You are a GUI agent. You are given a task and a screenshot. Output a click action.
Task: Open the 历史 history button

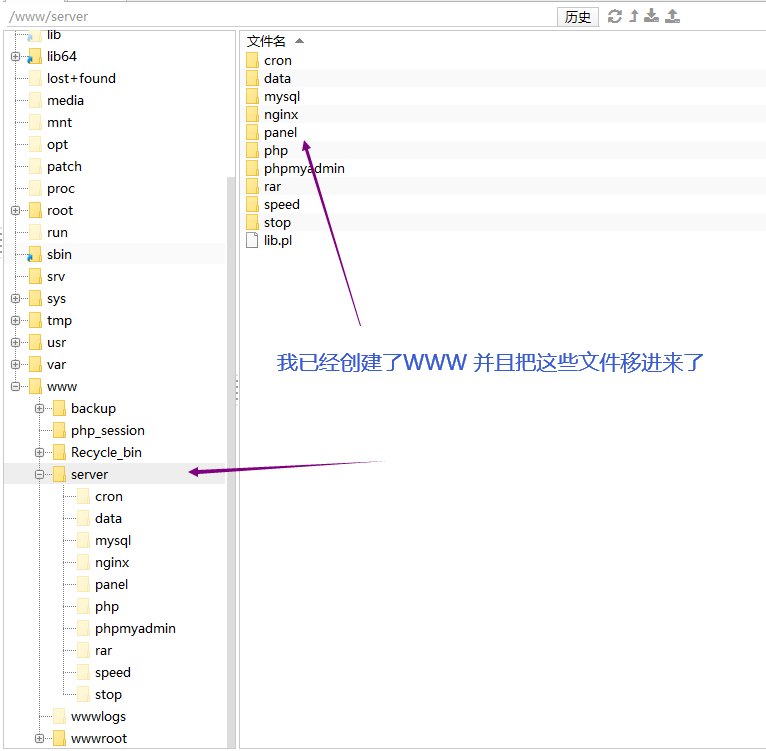pos(578,17)
